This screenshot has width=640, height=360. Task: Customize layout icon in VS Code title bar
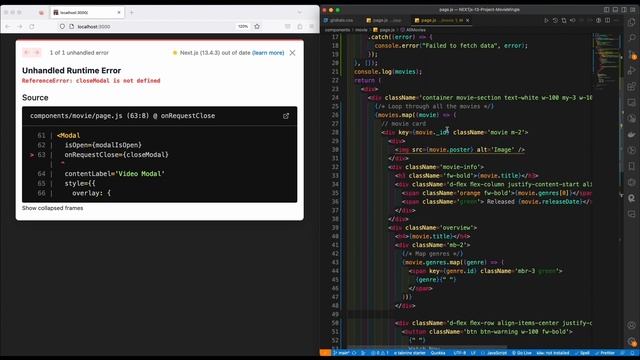point(633,10)
